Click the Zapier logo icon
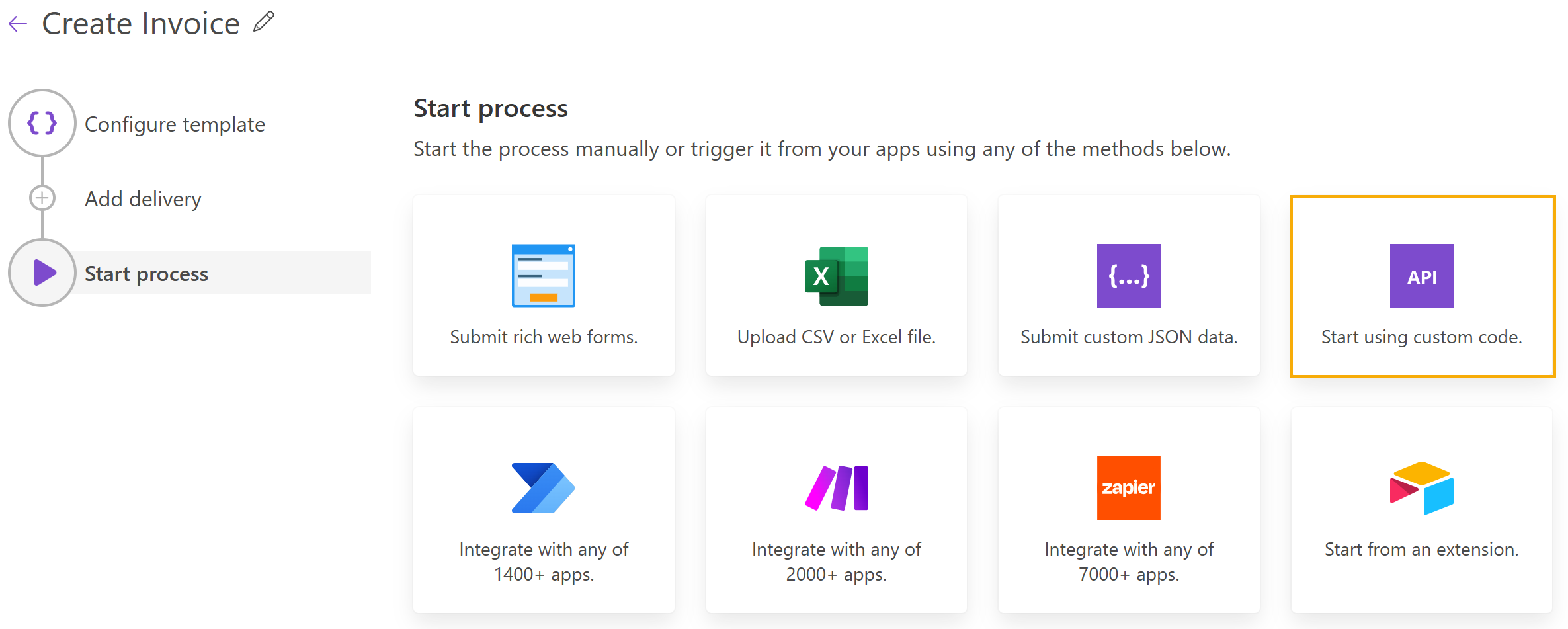Viewport: 1568px width, 629px height. point(1128,488)
